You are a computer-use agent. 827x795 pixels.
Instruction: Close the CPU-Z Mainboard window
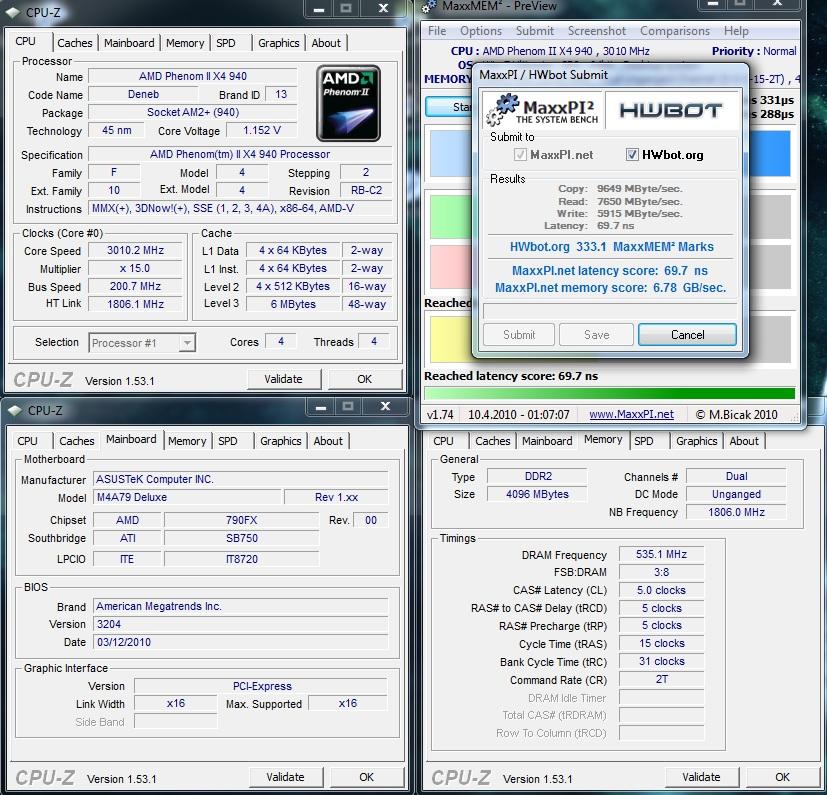[386, 406]
